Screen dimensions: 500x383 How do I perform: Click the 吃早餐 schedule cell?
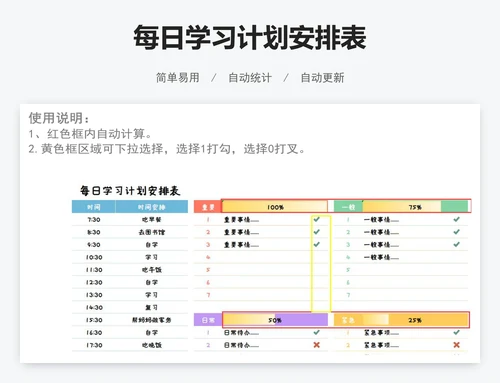[152, 220]
